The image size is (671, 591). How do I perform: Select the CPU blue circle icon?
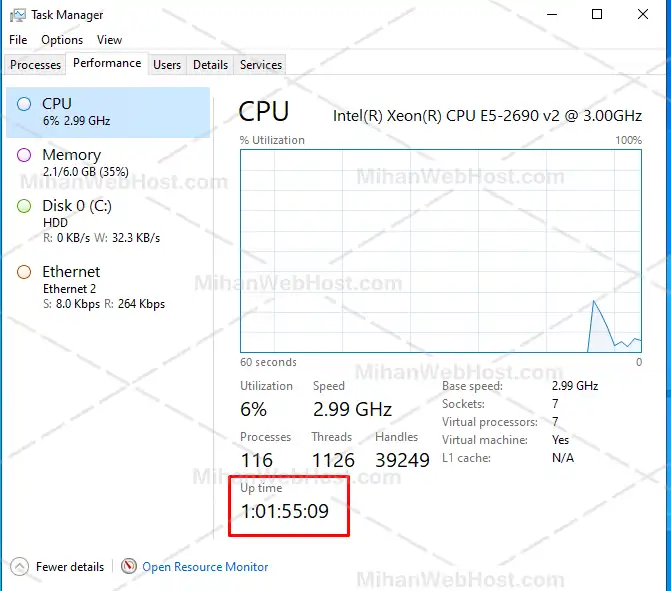(x=24, y=104)
